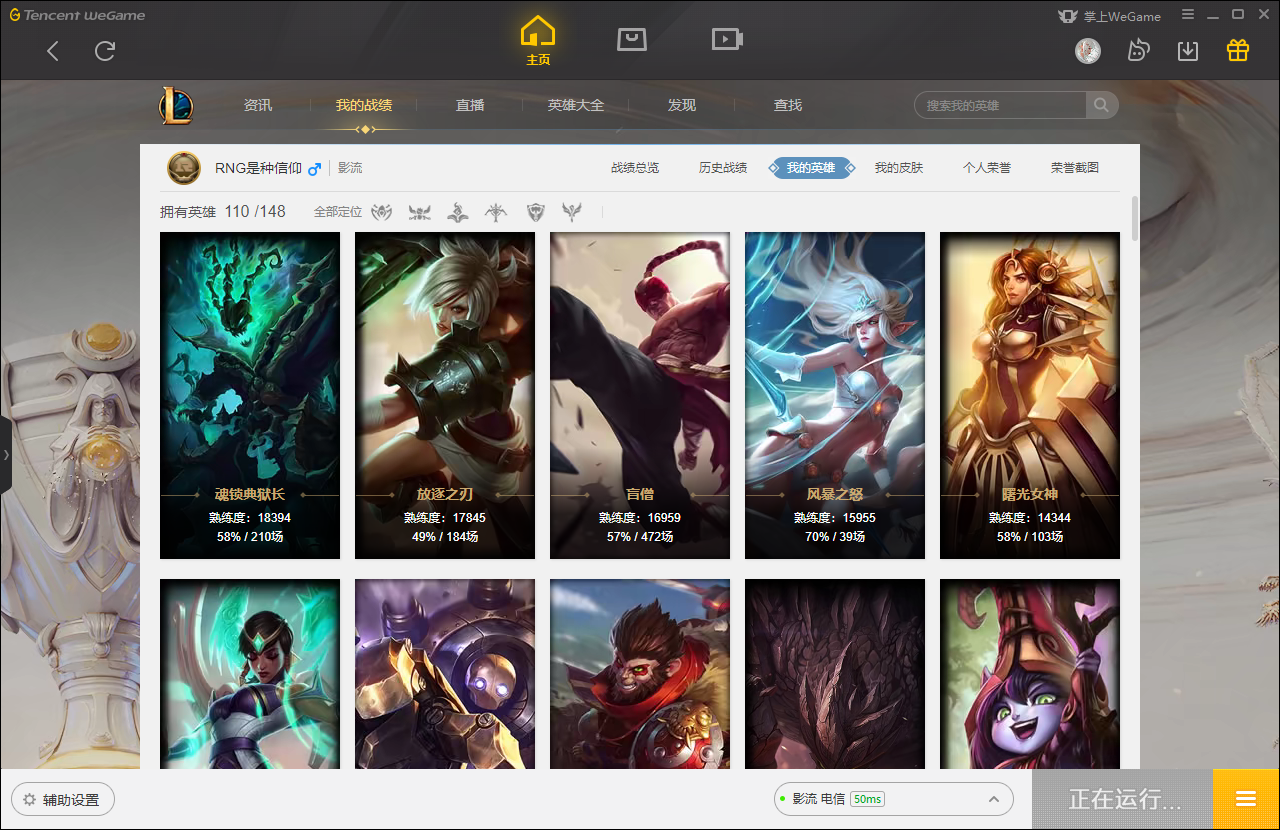Click the summoner name RNG是种信仰
The width and height of the screenshot is (1280, 830).
coord(258,168)
